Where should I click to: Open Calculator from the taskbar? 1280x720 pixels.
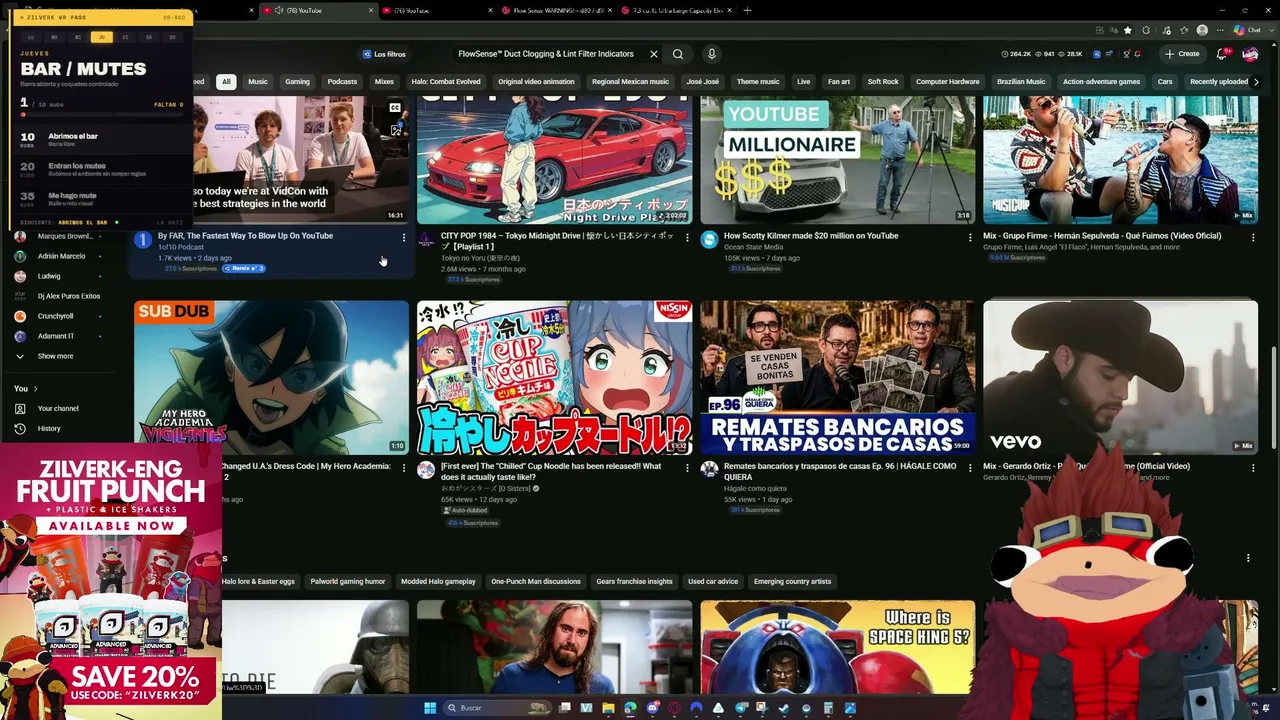click(x=828, y=708)
